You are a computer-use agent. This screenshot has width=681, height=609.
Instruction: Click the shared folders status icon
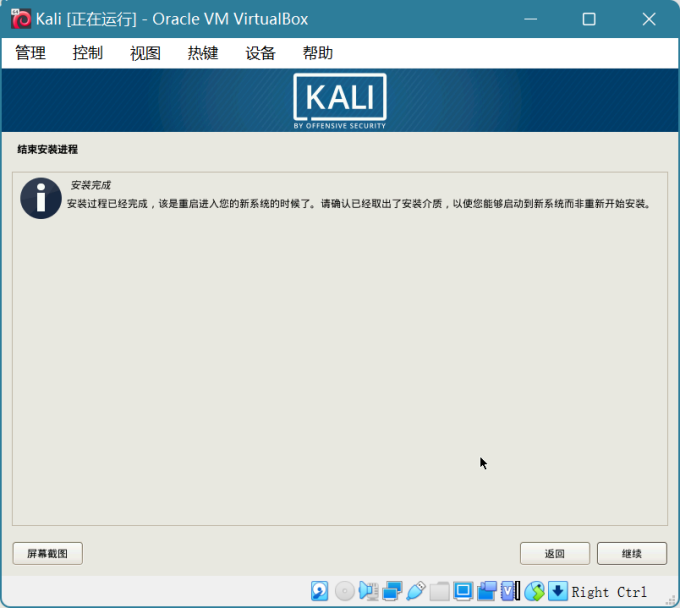[440, 591]
